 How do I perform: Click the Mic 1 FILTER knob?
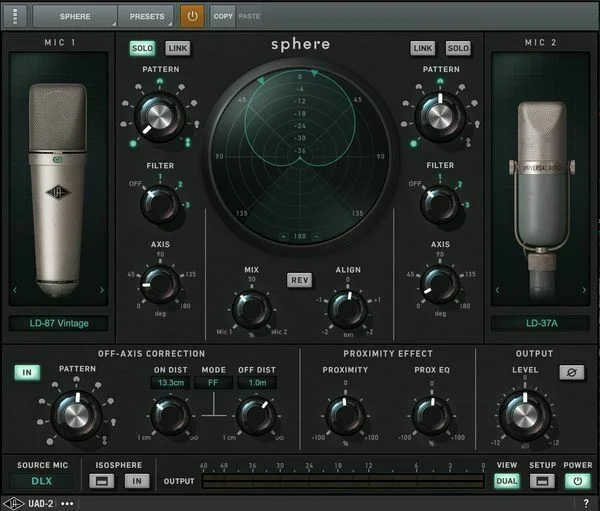(160, 204)
